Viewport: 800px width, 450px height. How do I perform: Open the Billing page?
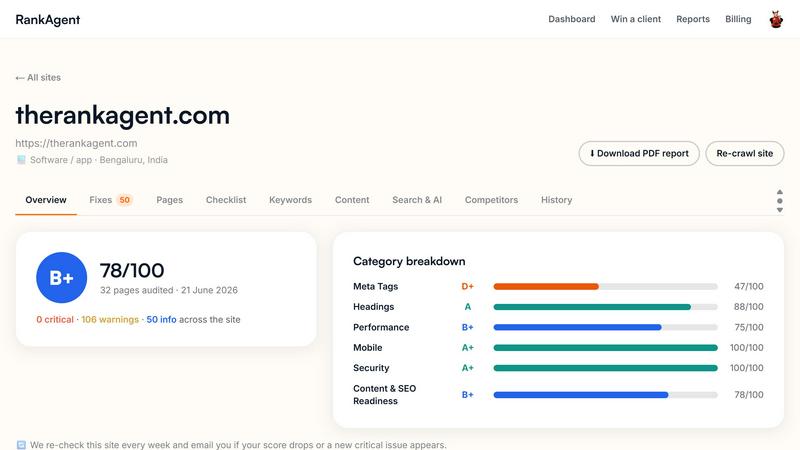click(738, 19)
